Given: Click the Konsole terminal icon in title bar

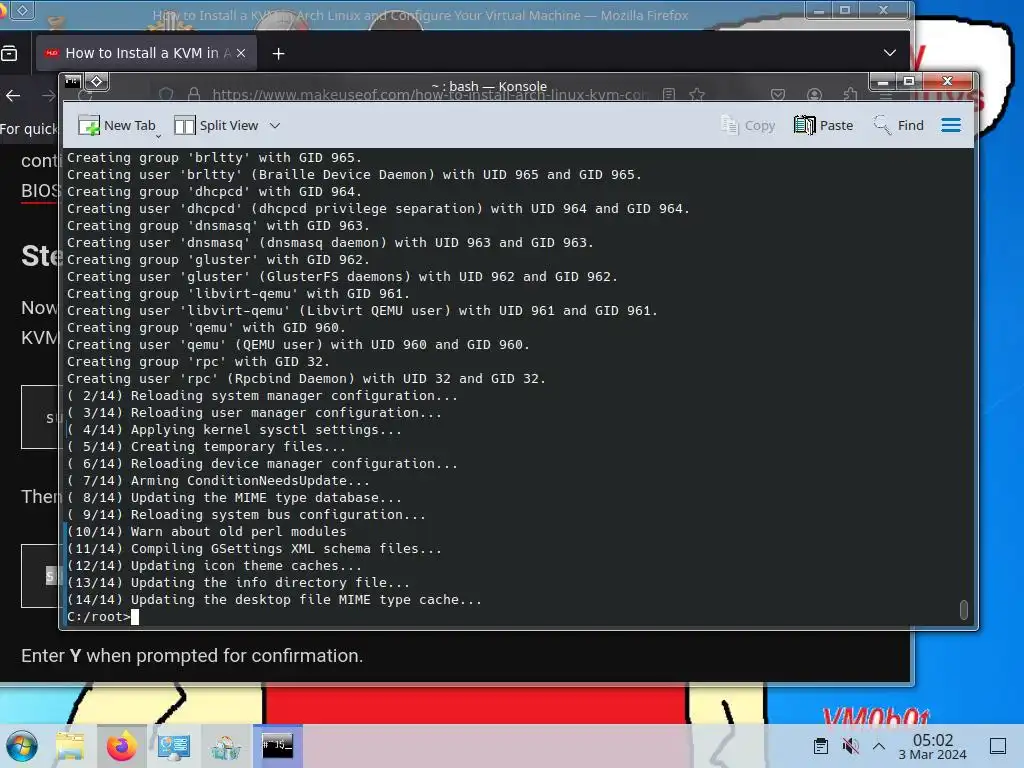Looking at the screenshot, I should pyautogui.click(x=72, y=82).
